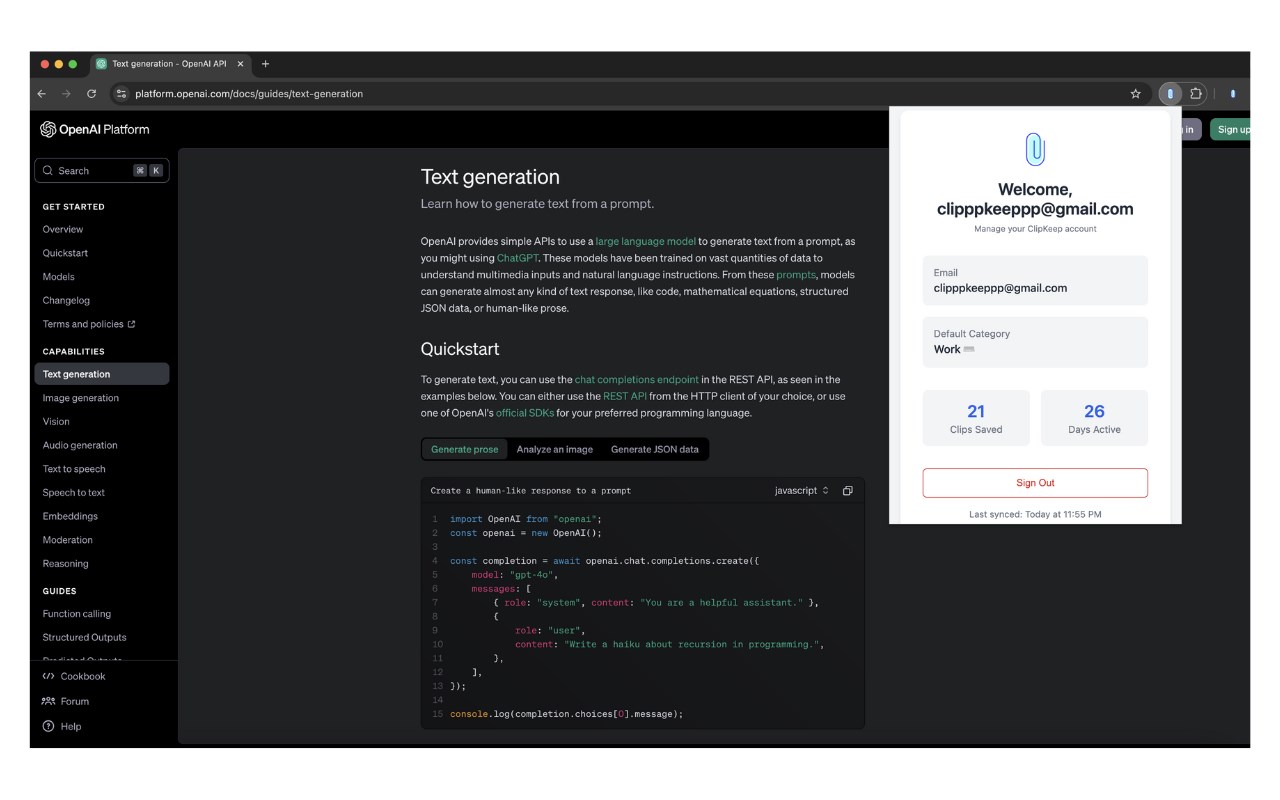The width and height of the screenshot is (1280, 800).
Task: Open Overview in the sidebar
Action: 63,229
